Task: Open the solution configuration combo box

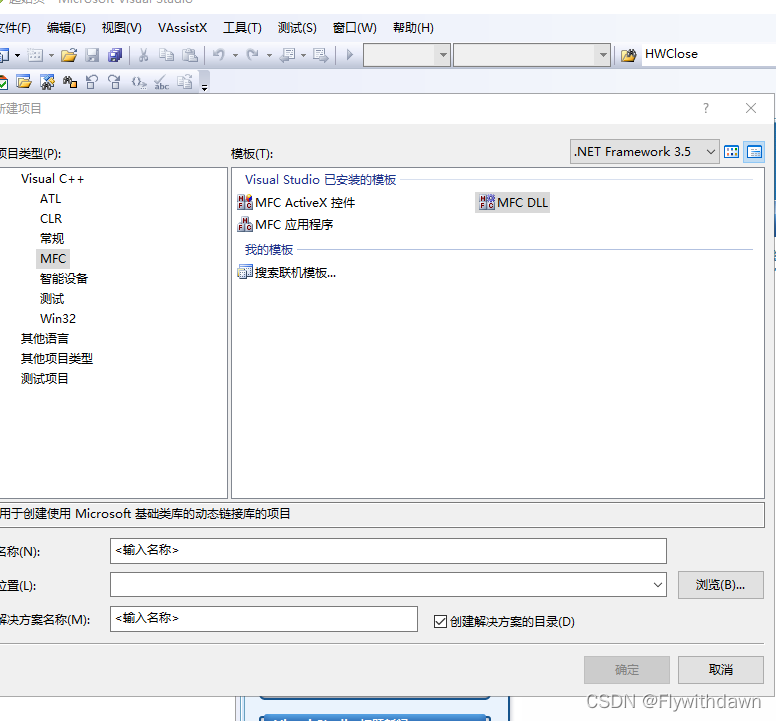Action: click(407, 55)
